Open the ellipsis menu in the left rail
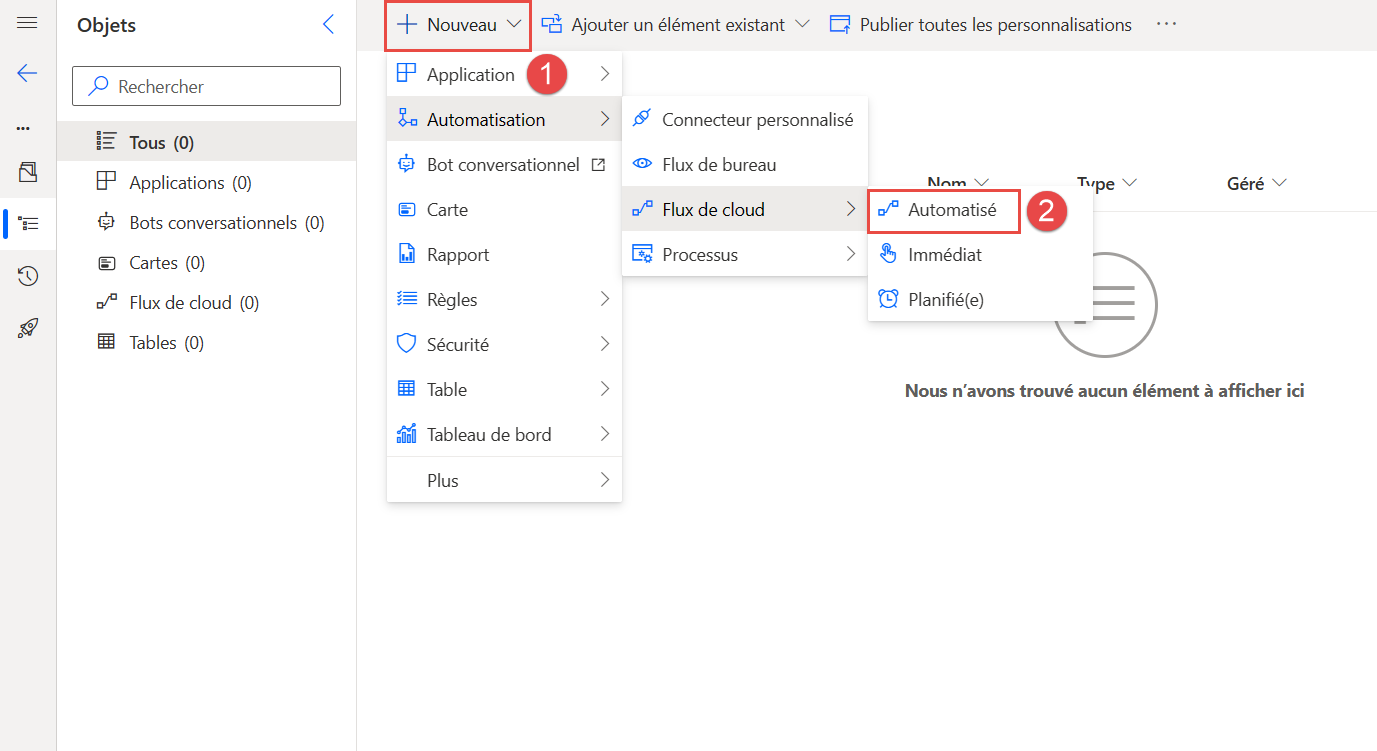 27,127
